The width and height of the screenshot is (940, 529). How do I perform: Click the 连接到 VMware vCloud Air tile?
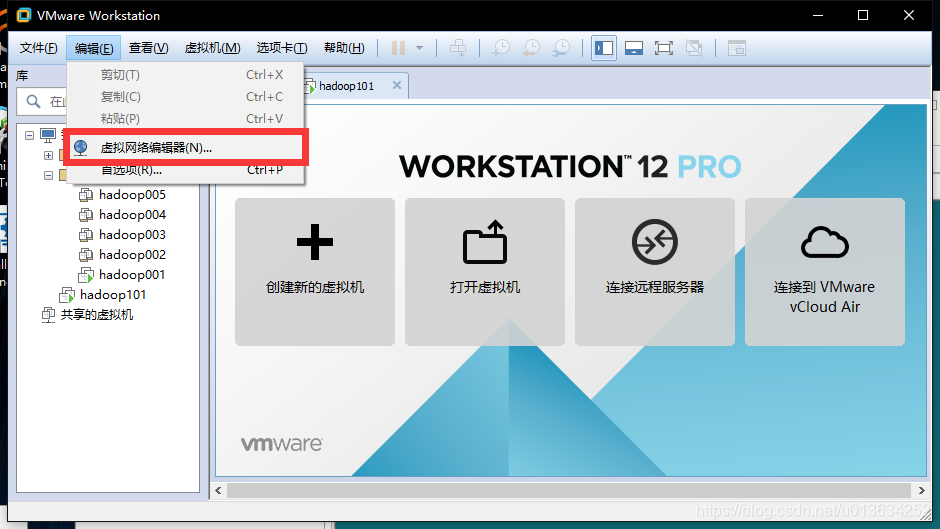(x=824, y=272)
